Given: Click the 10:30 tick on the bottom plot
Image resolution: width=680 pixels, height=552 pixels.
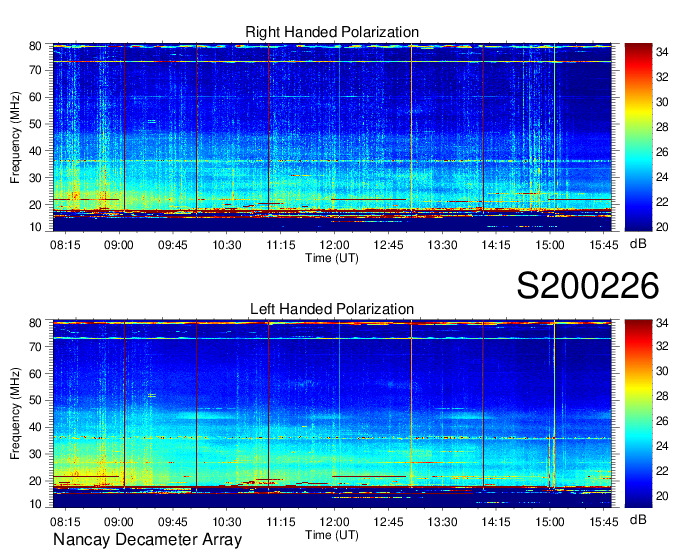Looking at the screenshot, I should (x=226, y=522).
